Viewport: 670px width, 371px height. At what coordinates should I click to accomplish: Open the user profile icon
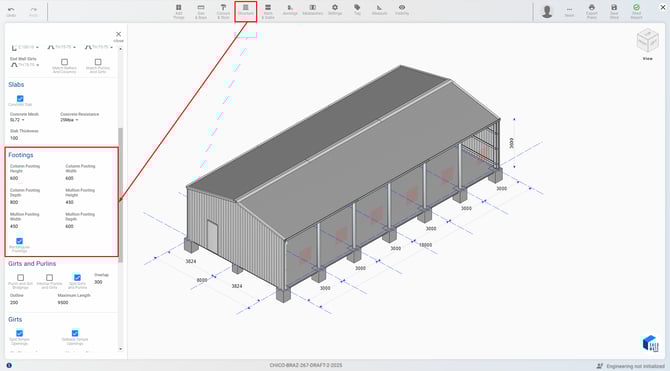tap(547, 12)
